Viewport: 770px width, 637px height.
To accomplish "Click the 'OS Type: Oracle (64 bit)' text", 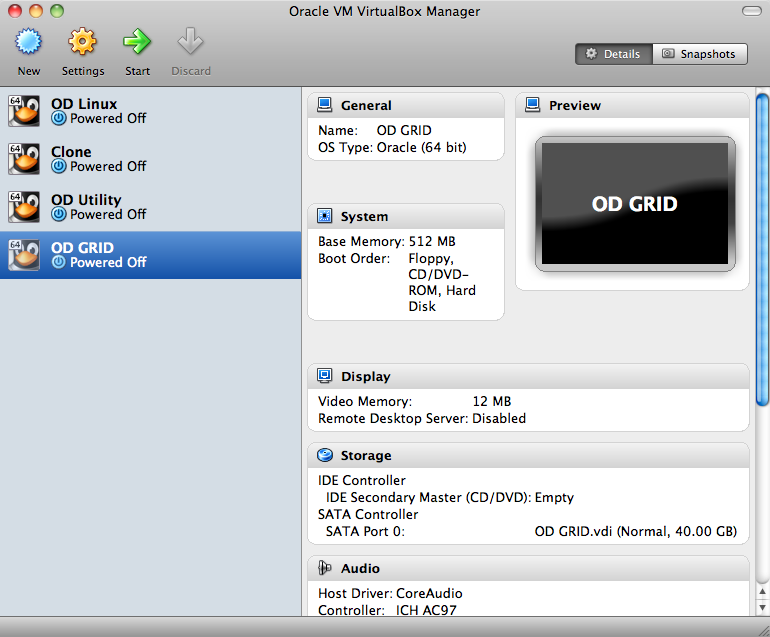I will [392, 147].
